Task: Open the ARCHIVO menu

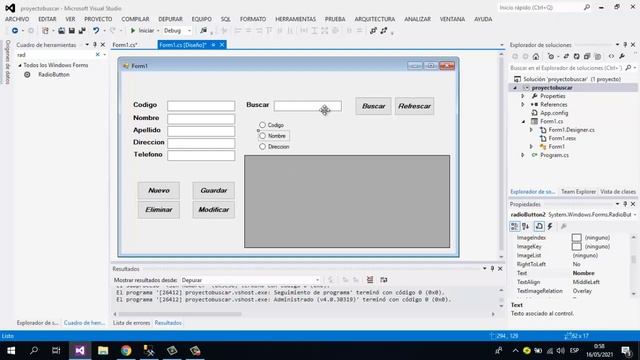Action: [x=17, y=19]
